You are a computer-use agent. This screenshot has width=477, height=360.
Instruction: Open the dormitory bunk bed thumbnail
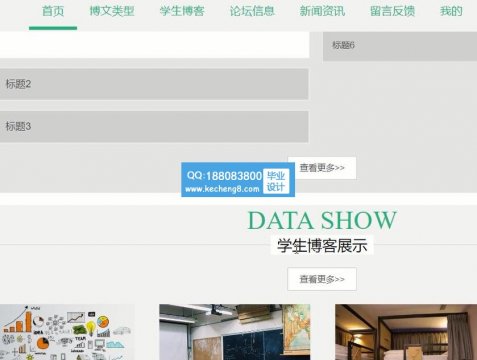(406, 332)
